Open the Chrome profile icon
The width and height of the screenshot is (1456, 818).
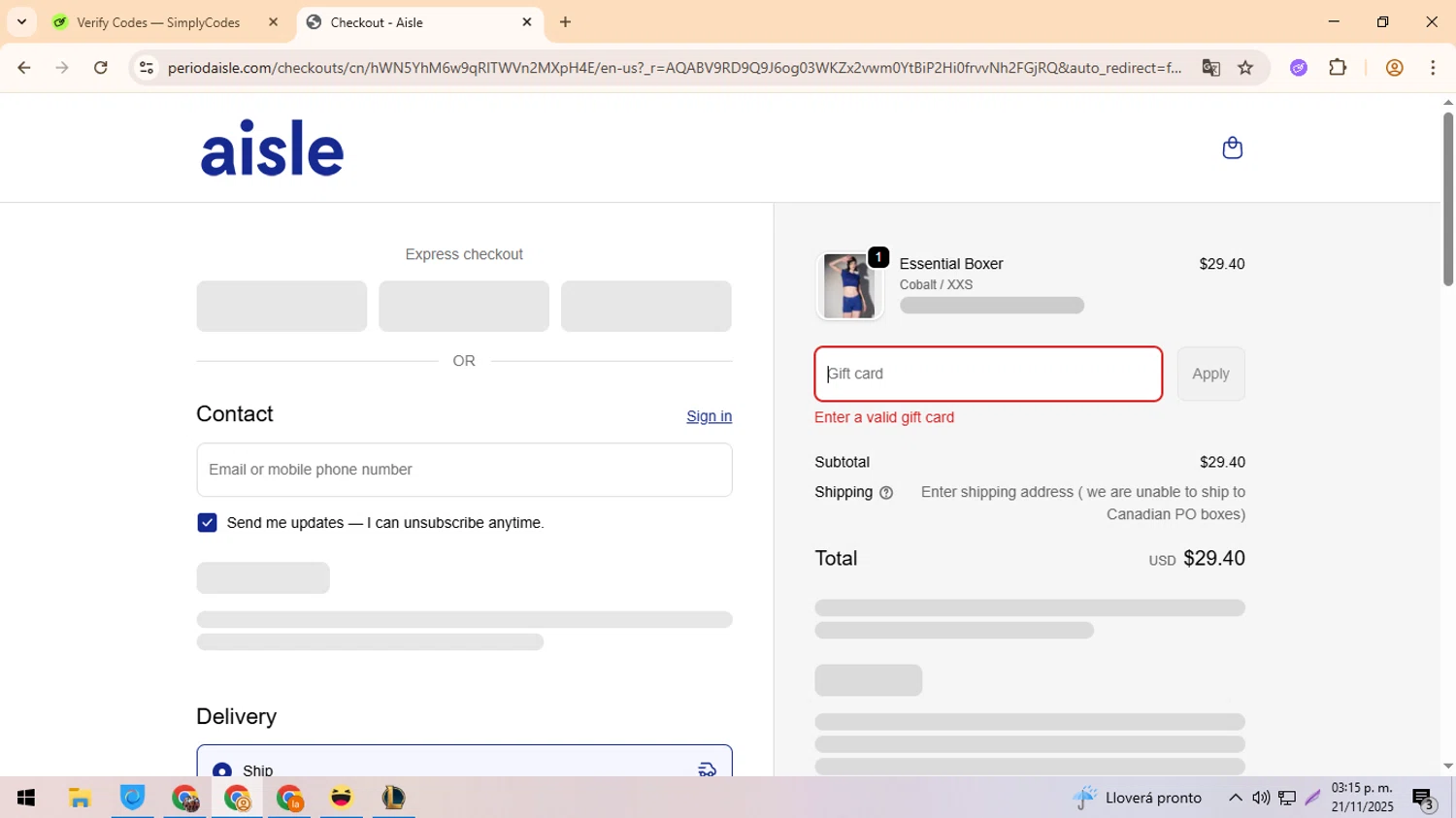[x=1395, y=68]
